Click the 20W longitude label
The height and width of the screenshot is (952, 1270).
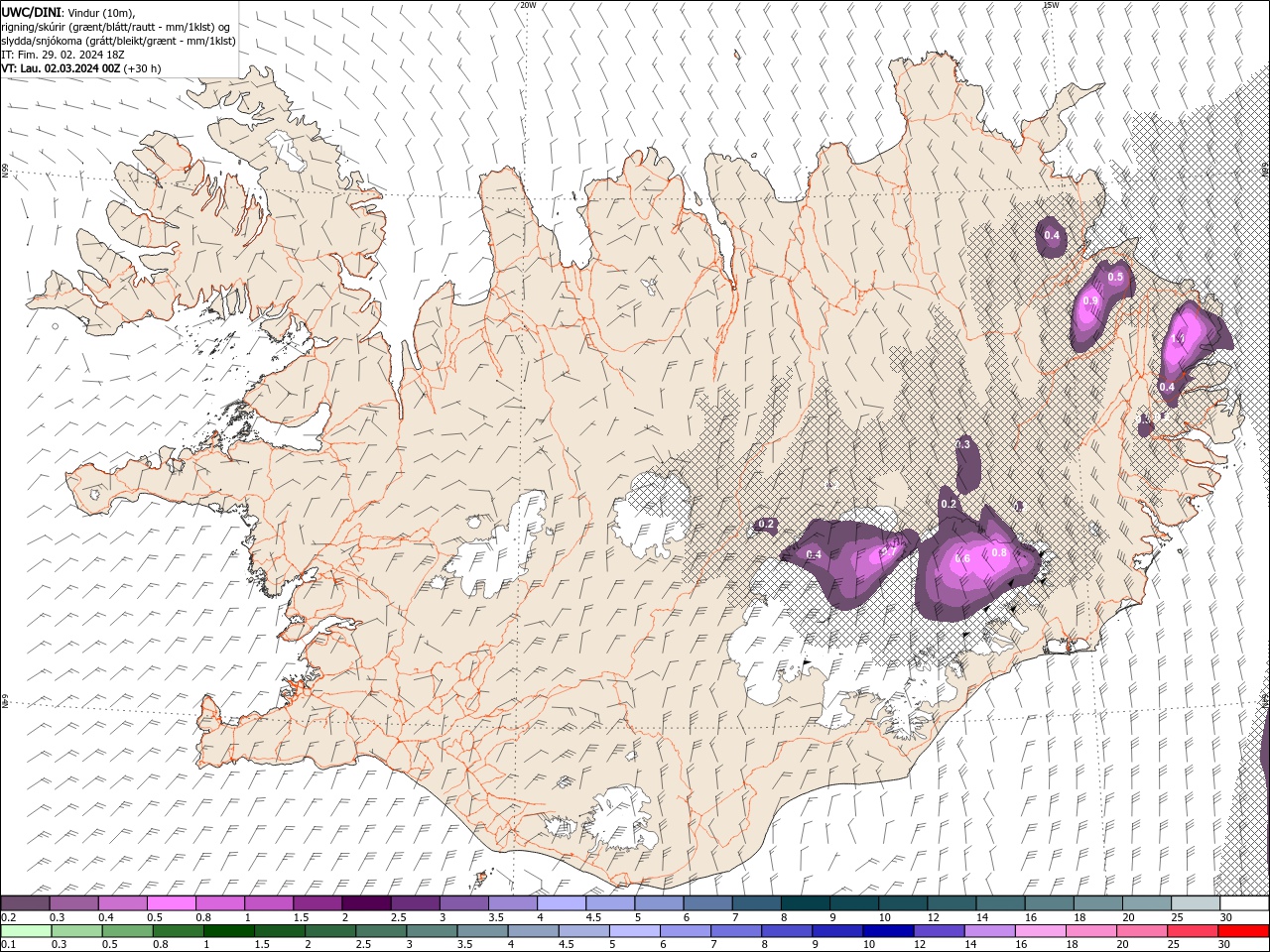(x=528, y=5)
